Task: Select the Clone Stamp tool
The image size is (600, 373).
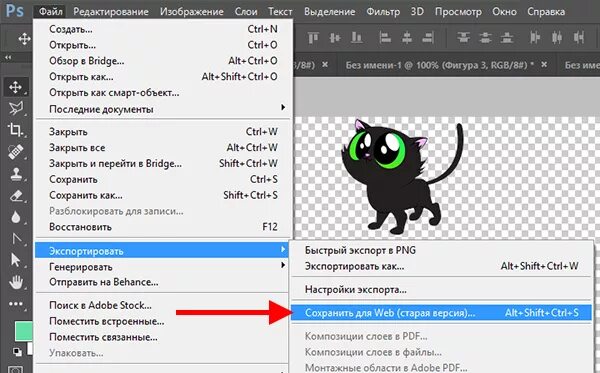Action: [x=16, y=174]
